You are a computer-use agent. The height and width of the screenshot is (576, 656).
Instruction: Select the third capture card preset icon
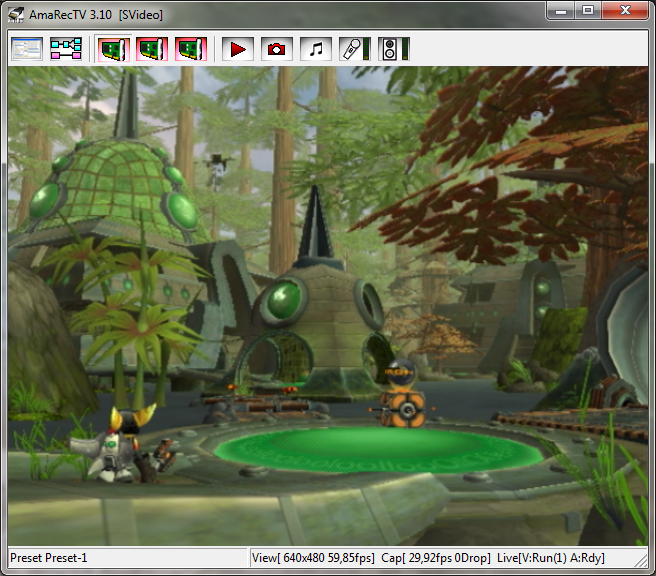[x=190, y=49]
